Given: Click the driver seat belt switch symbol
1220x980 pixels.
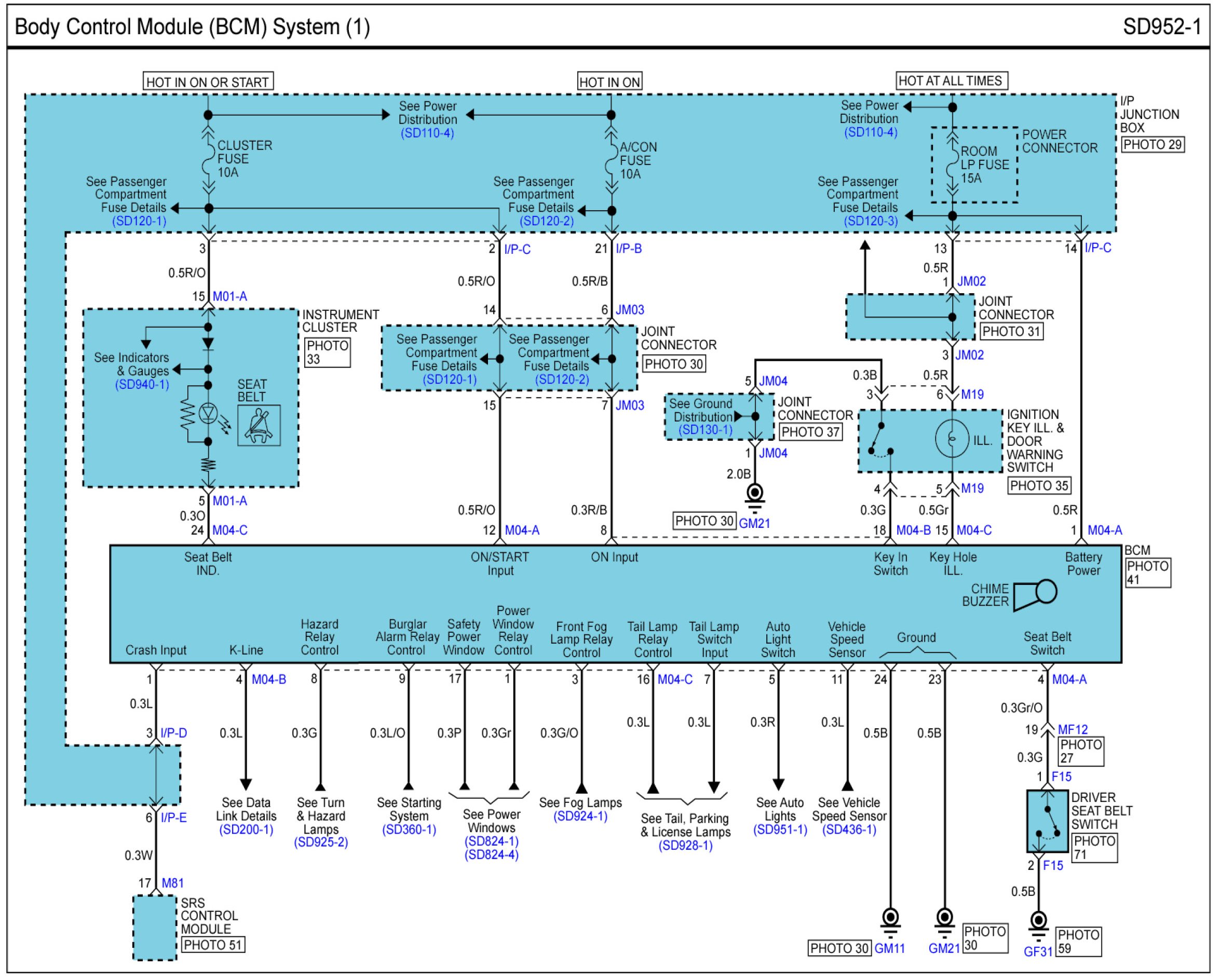Looking at the screenshot, I should click(1048, 821).
